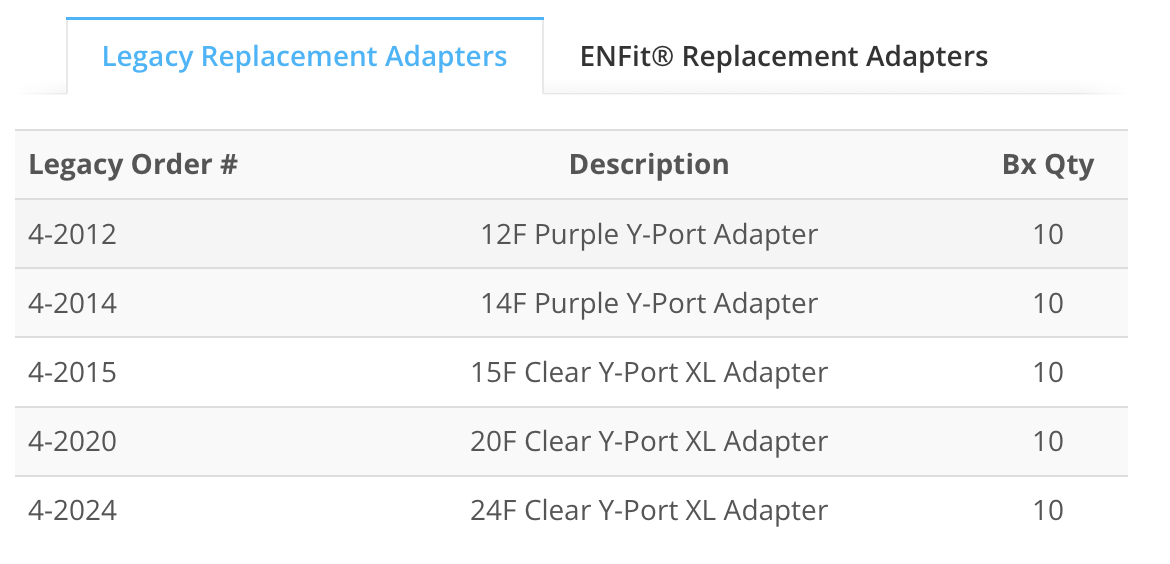Image resolution: width=1170 pixels, height=564 pixels.
Task: Click 12F Purple Y-Port Adapter description
Action: (649, 234)
